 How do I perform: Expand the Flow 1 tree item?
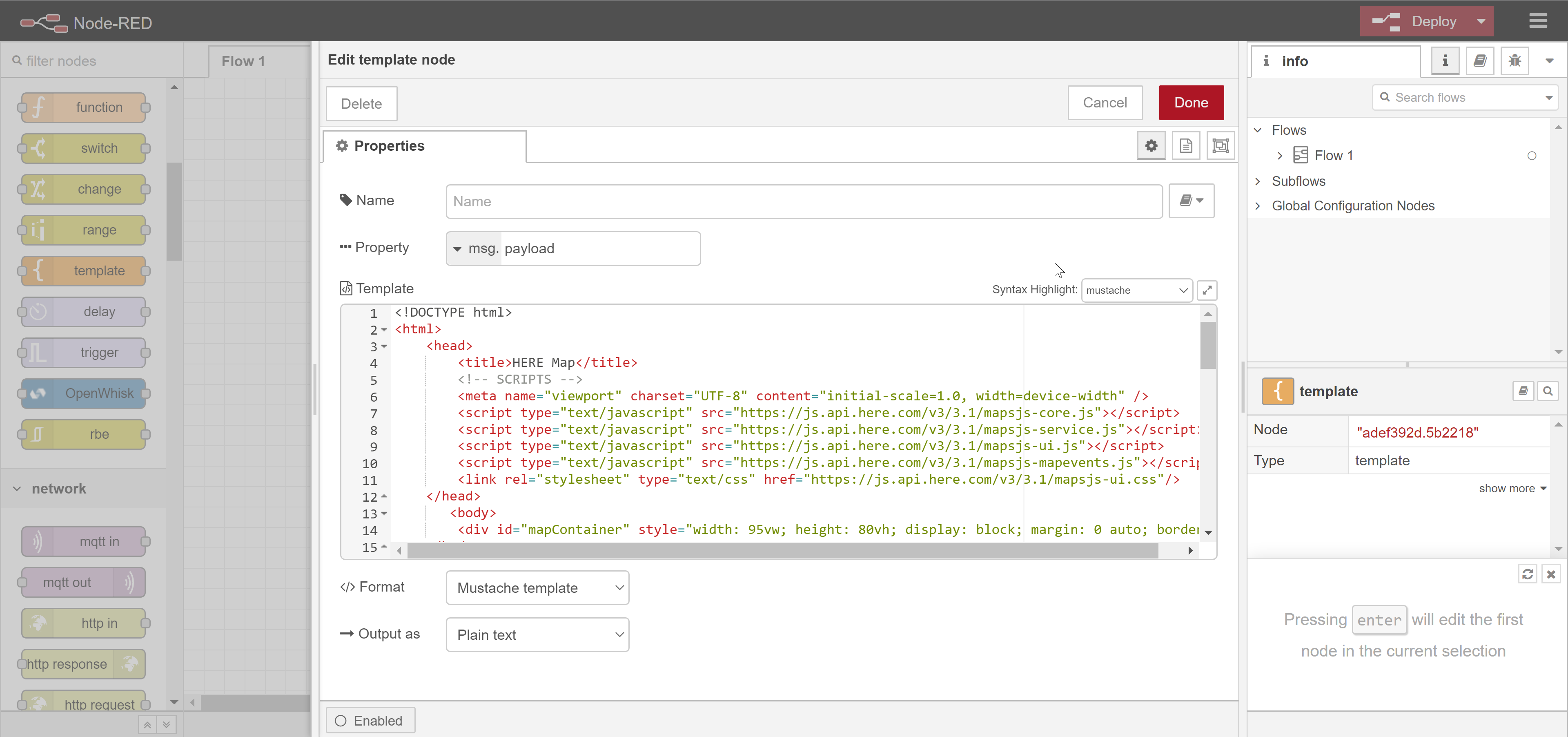1279,156
